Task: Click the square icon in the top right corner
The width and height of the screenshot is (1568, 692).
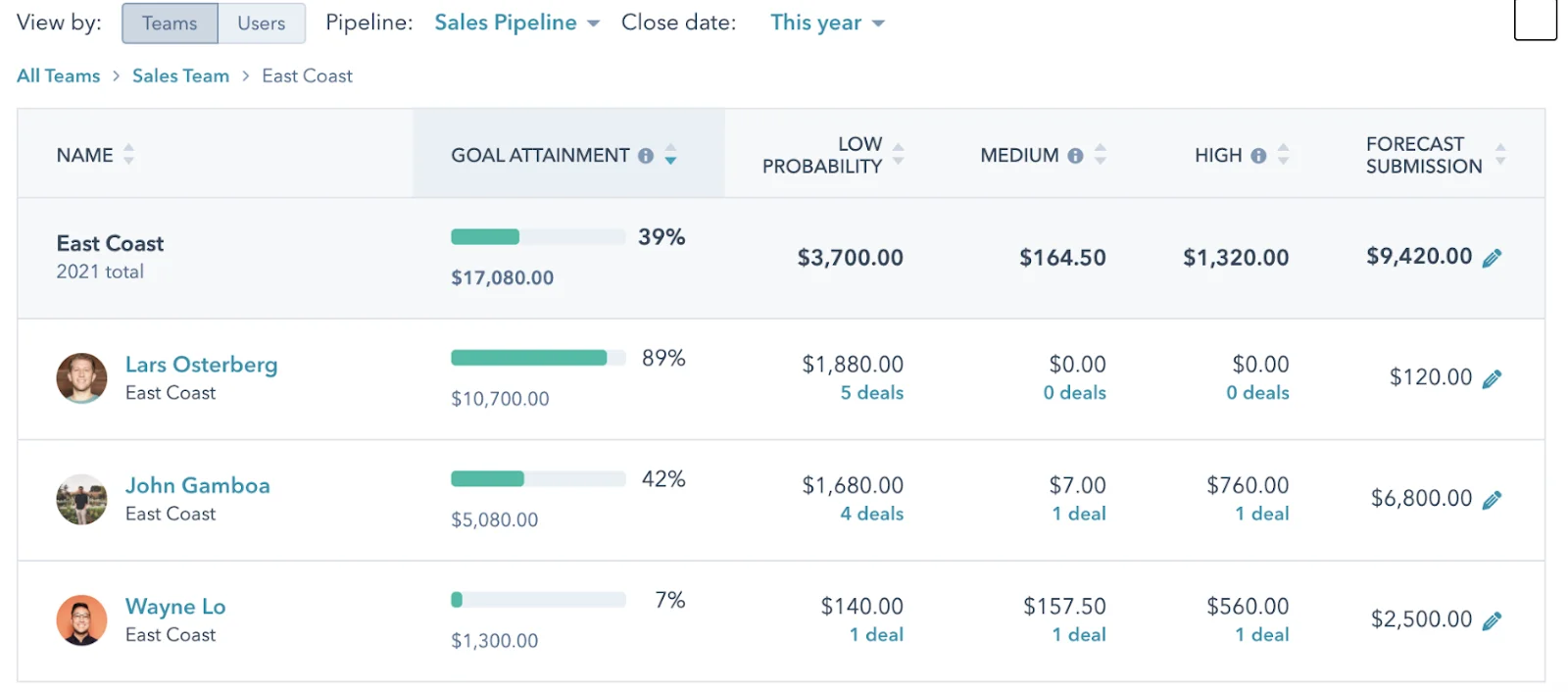Action: click(x=1536, y=18)
